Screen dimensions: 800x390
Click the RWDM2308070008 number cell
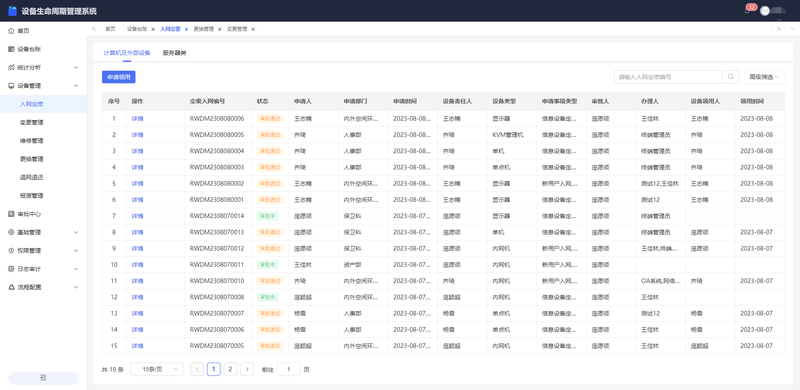tap(217, 297)
